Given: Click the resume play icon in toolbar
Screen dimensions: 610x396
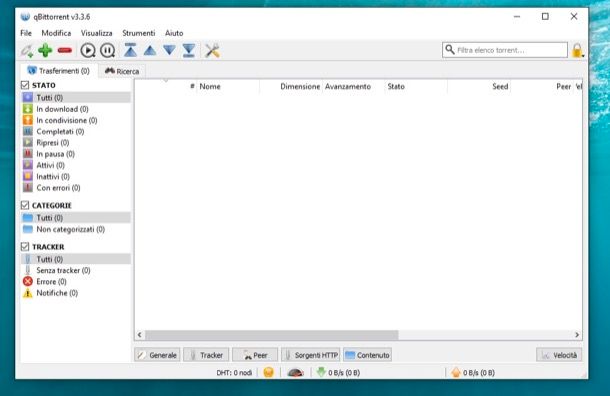Looking at the screenshot, I should pyautogui.click(x=88, y=51).
